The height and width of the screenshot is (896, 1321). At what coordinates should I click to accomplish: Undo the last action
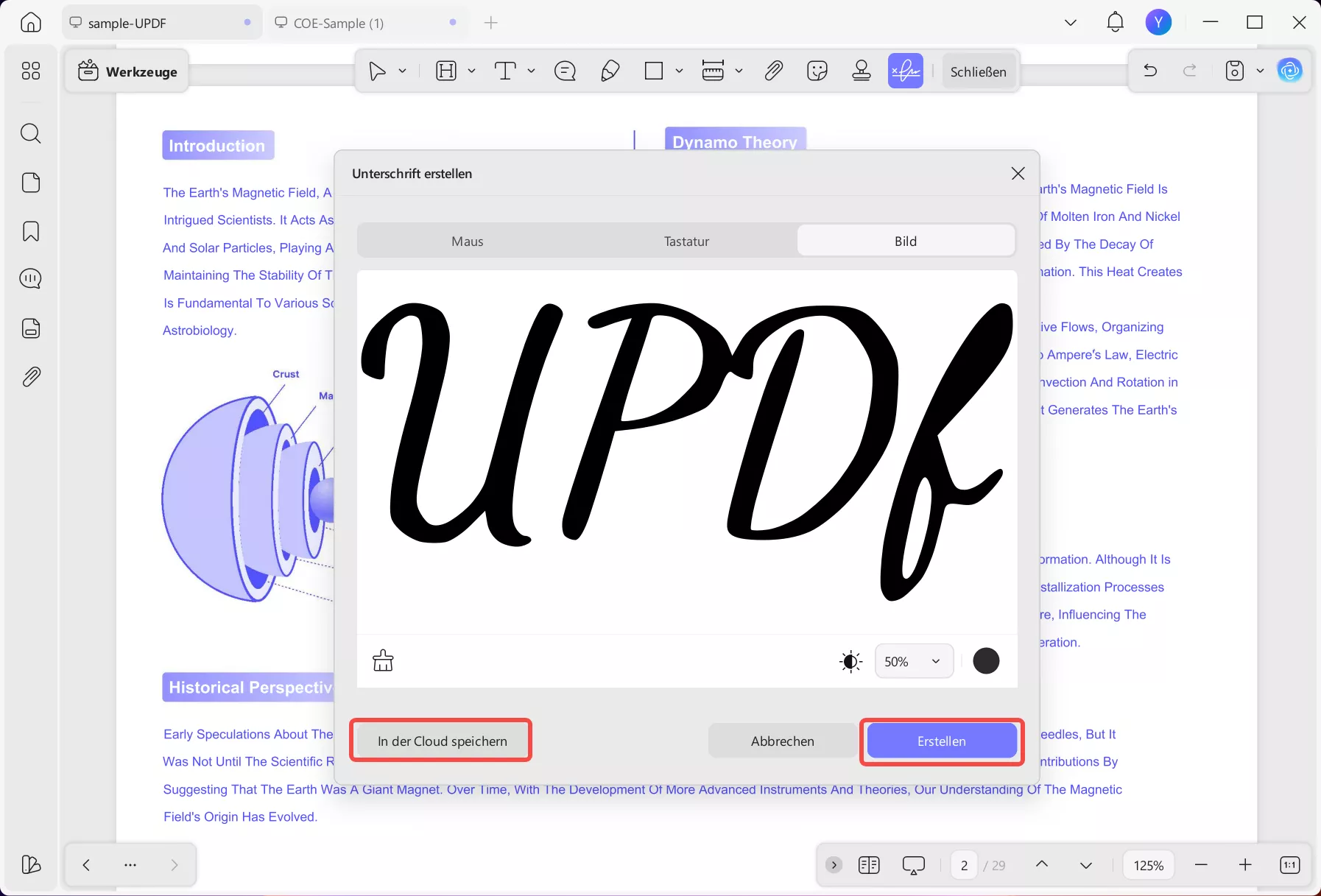click(1150, 71)
